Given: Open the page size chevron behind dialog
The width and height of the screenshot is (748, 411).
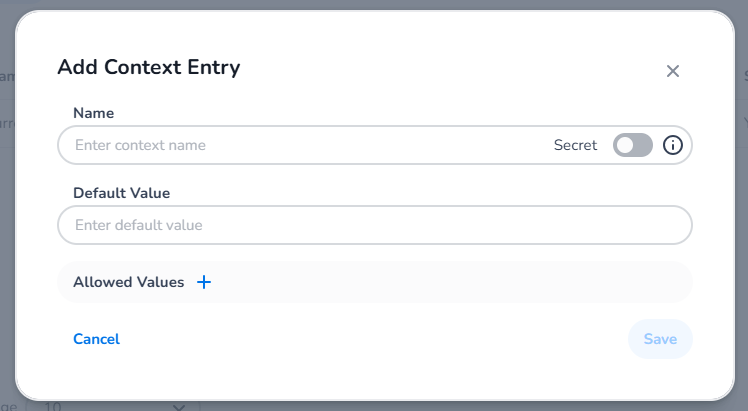Looking at the screenshot, I should [x=178, y=407].
